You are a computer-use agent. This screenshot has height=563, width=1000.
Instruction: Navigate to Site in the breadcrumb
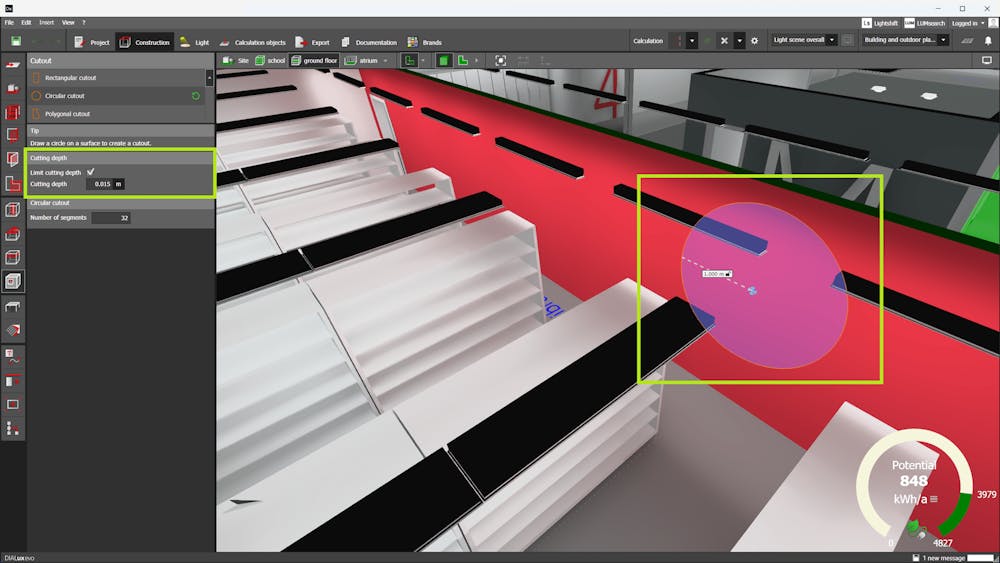pos(236,61)
